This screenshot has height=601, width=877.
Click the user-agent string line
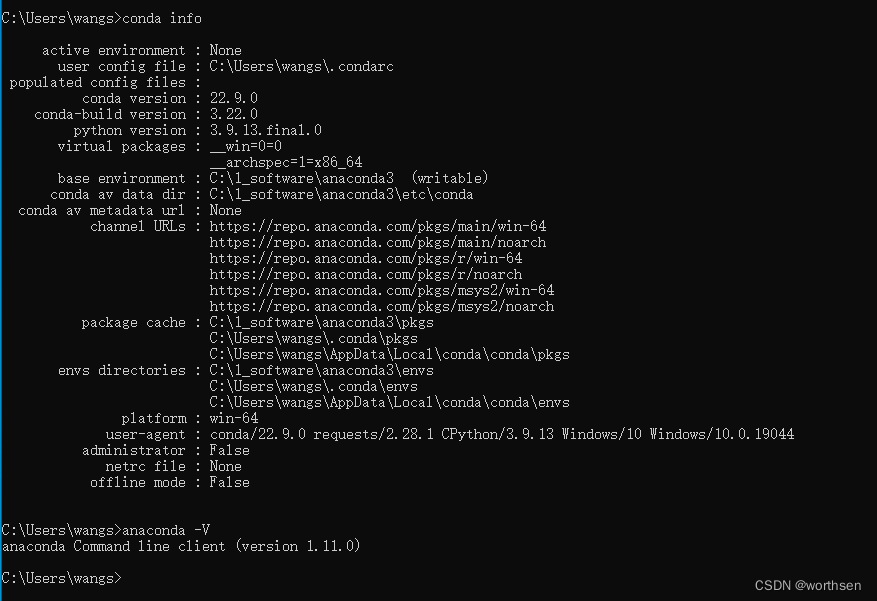click(501, 435)
